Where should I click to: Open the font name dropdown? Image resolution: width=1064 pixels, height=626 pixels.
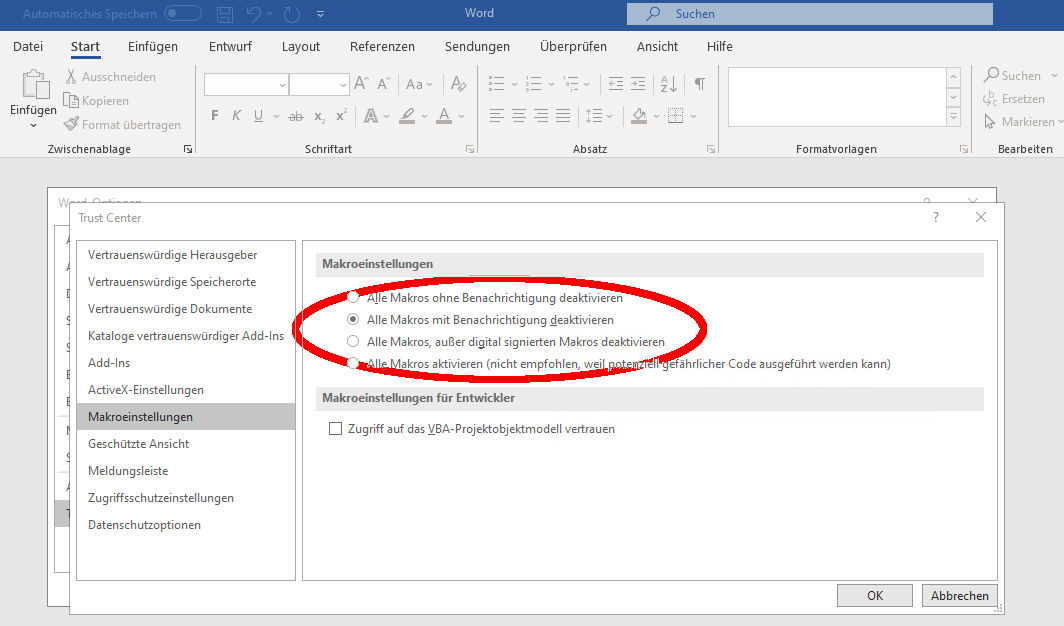click(x=281, y=85)
